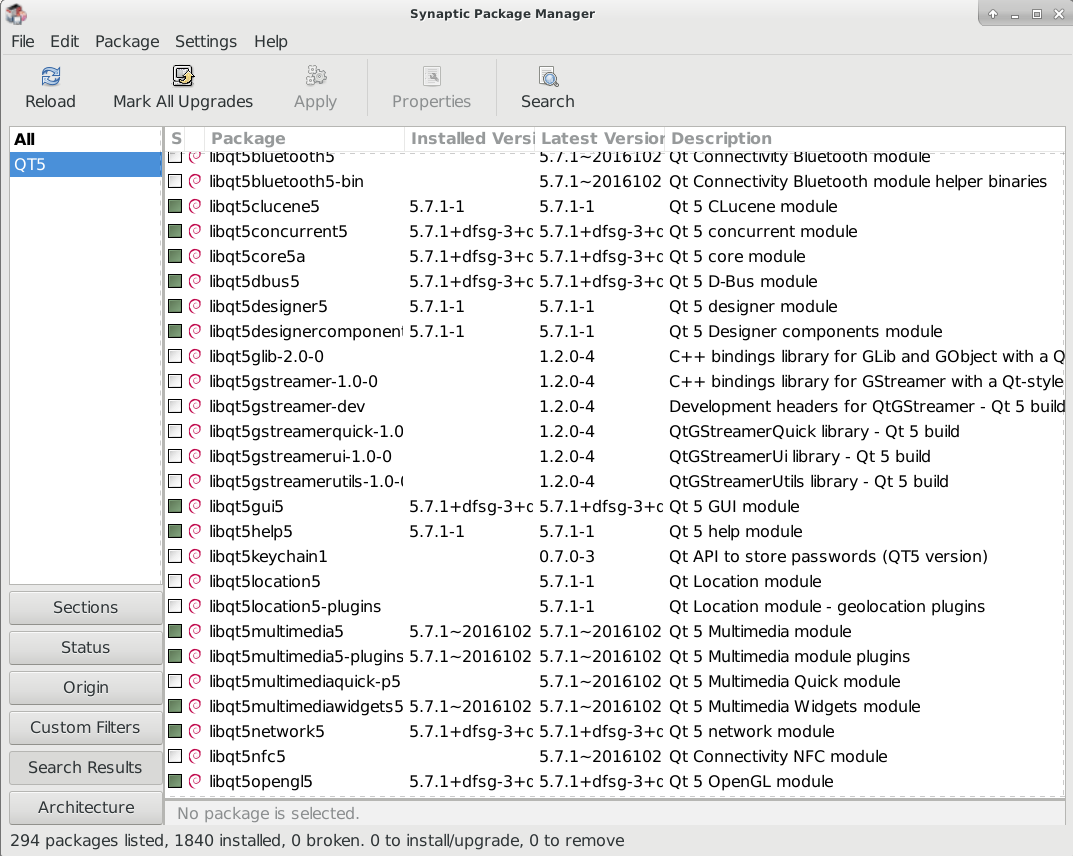Select the libqt5designercomponent package row

click(x=615, y=331)
